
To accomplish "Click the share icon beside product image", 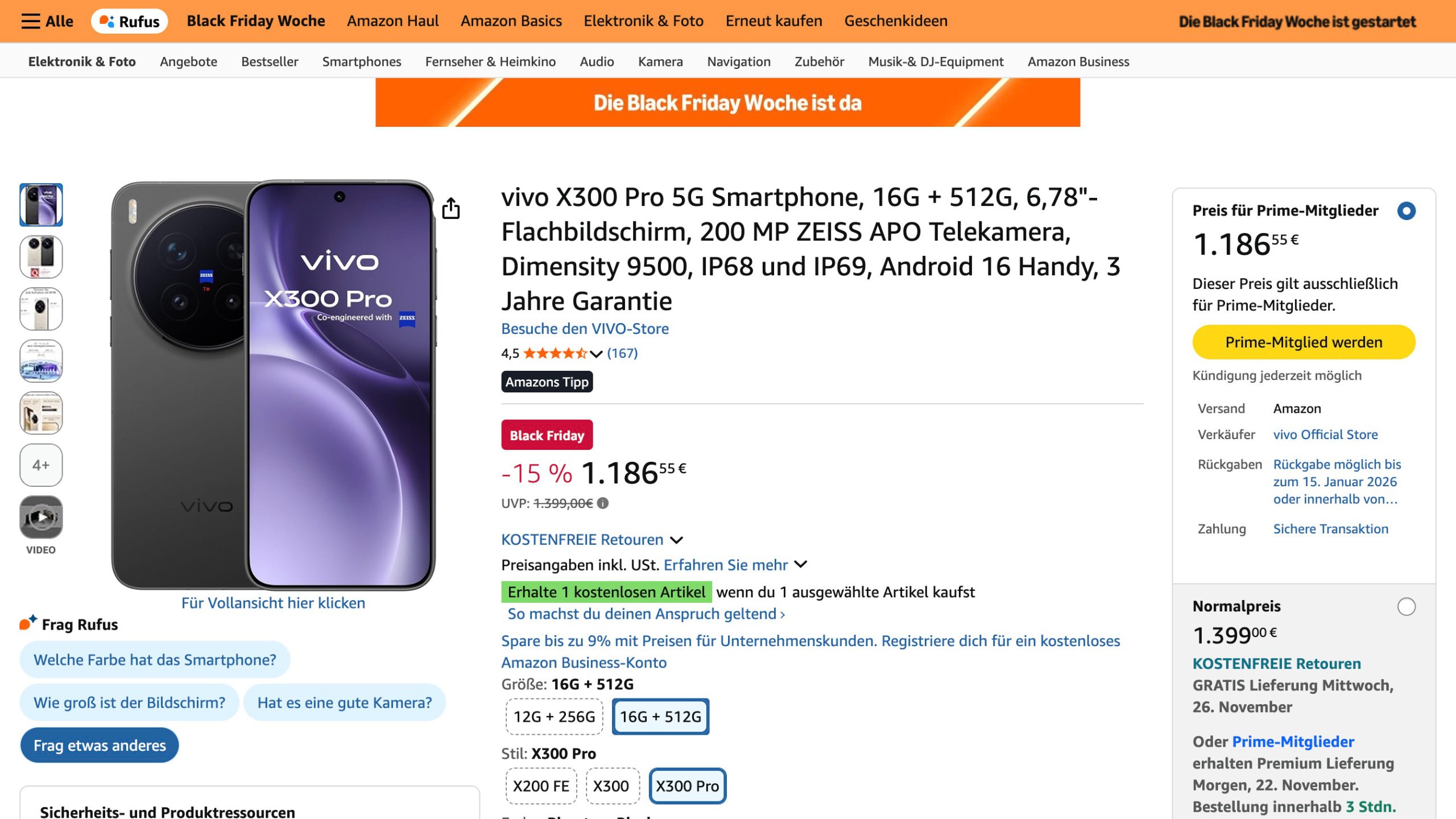I will pos(451,208).
